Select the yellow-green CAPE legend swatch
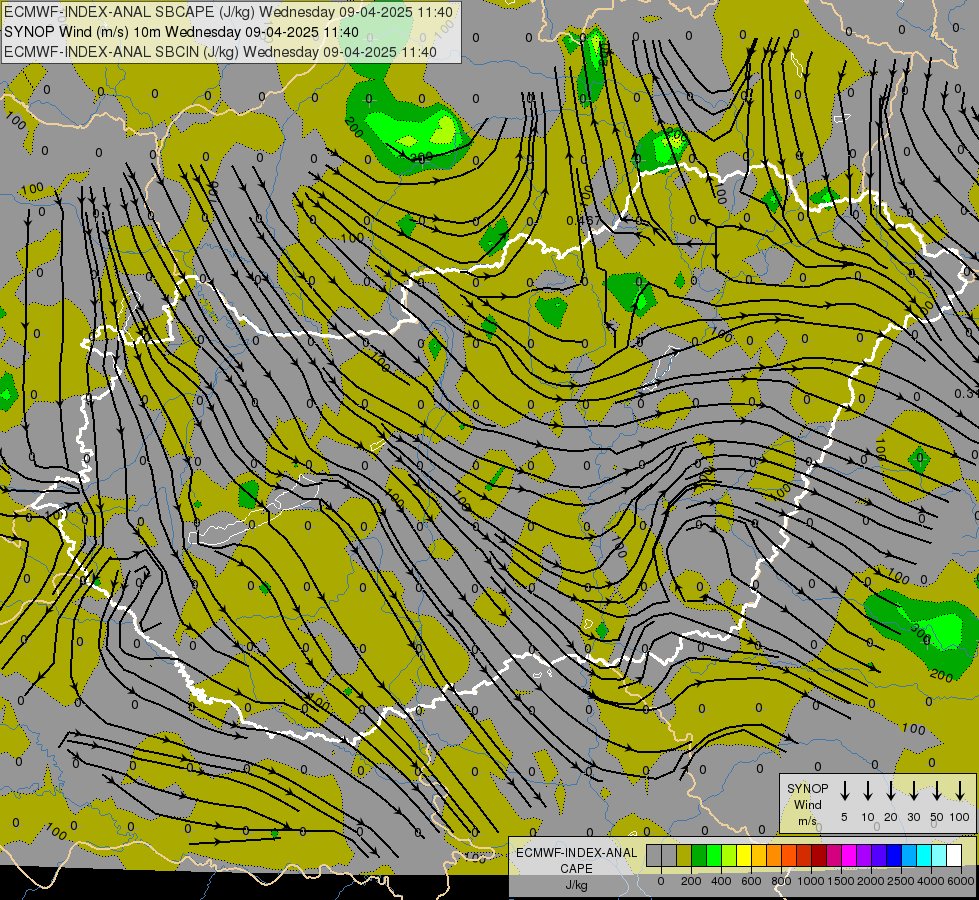The width and height of the screenshot is (979, 900). [x=729, y=855]
